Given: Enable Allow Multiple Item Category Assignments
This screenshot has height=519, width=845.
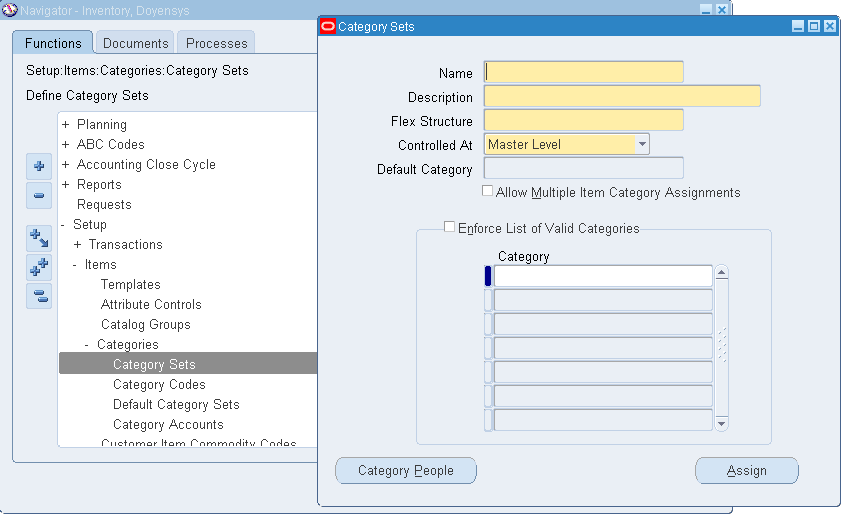Looking at the screenshot, I should pyautogui.click(x=487, y=191).
